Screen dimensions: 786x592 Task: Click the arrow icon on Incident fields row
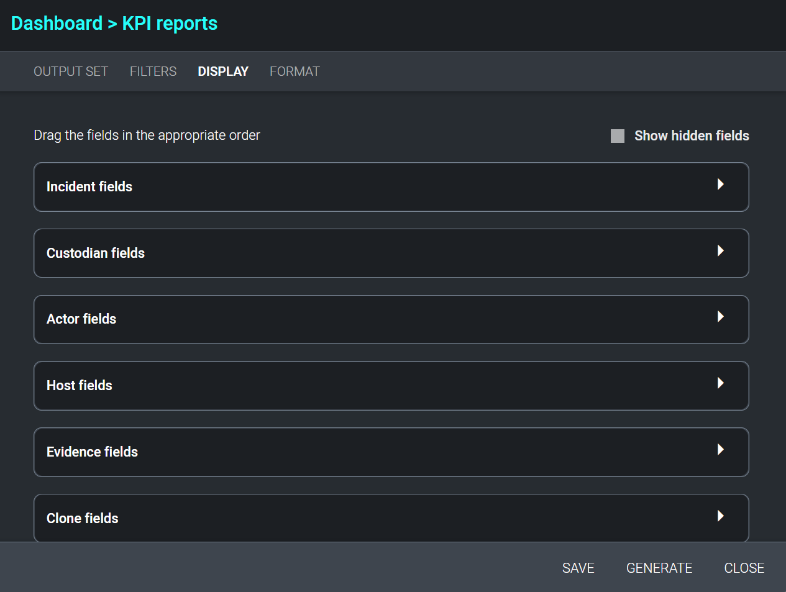[720, 185]
